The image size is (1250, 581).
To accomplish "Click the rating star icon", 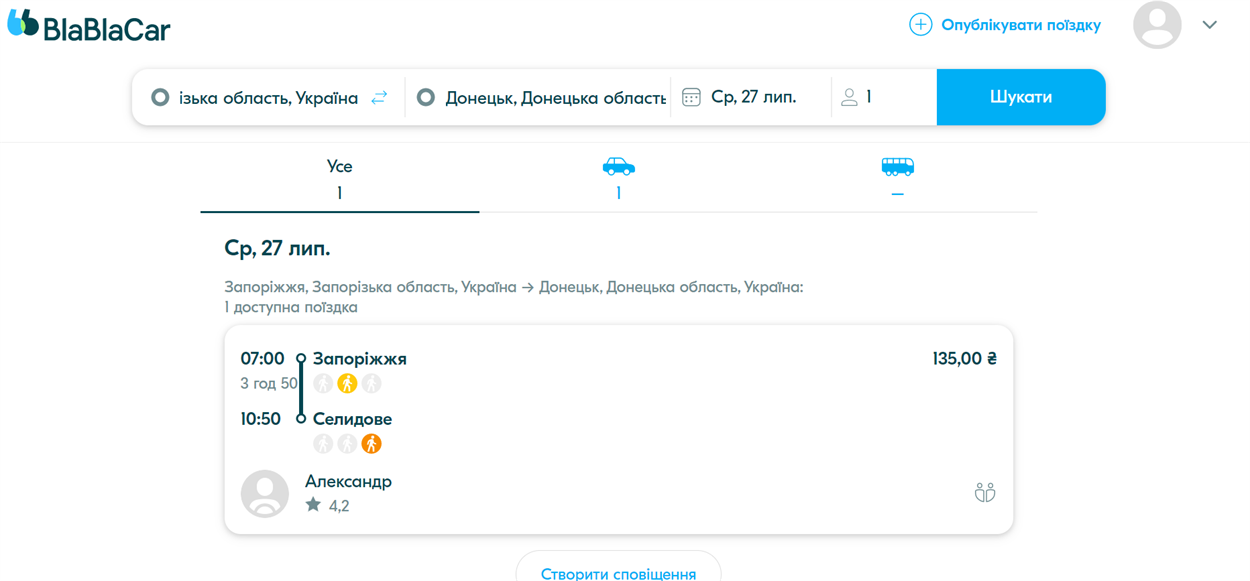I will coord(314,505).
